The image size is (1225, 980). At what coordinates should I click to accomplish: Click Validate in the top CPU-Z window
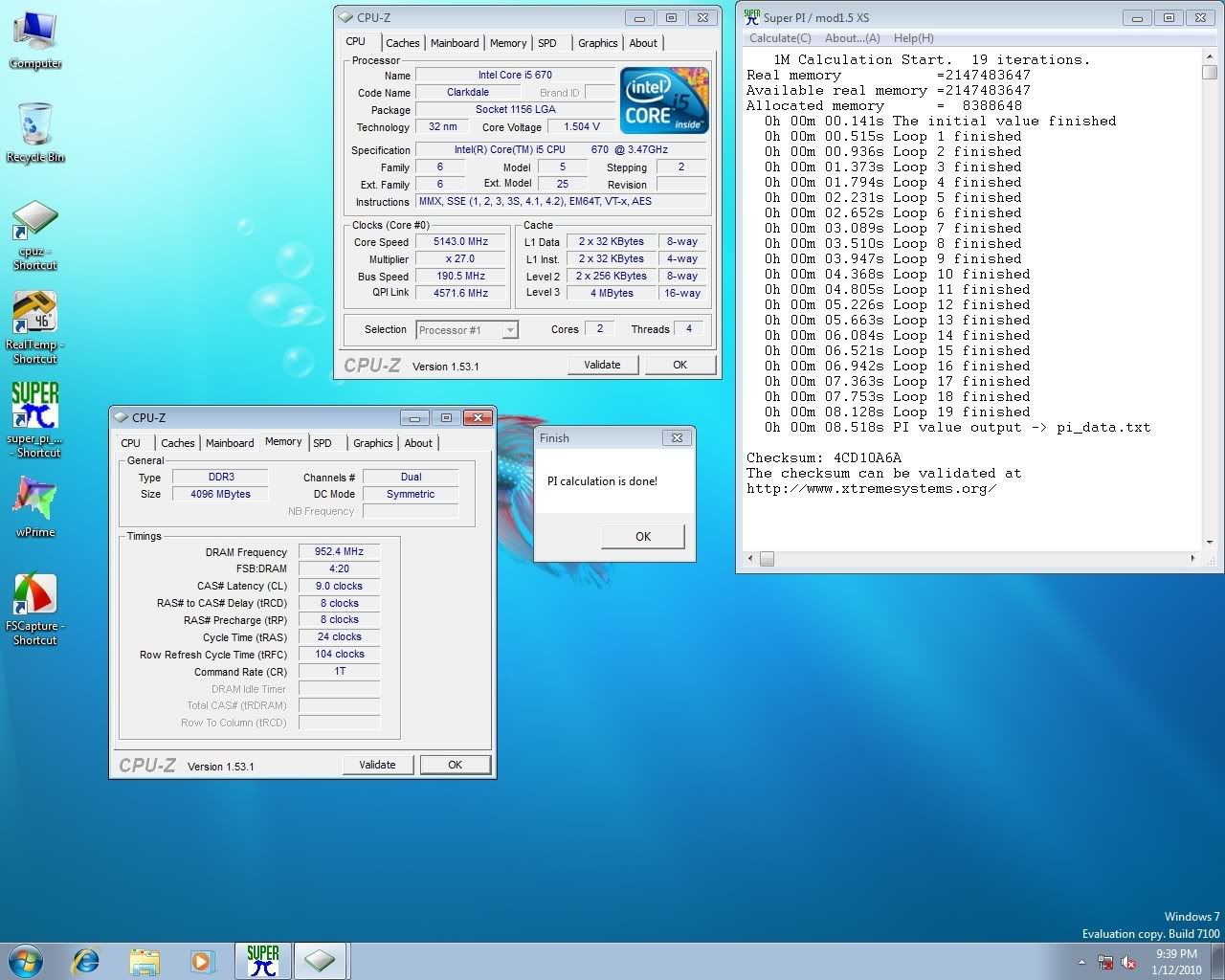coord(602,365)
